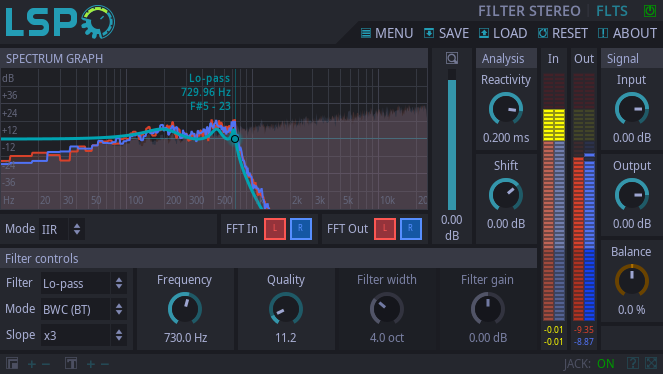Viewport: 663px width, 374px height.
Task: Click the filter node on spectrum graph
Action: pos(235,139)
